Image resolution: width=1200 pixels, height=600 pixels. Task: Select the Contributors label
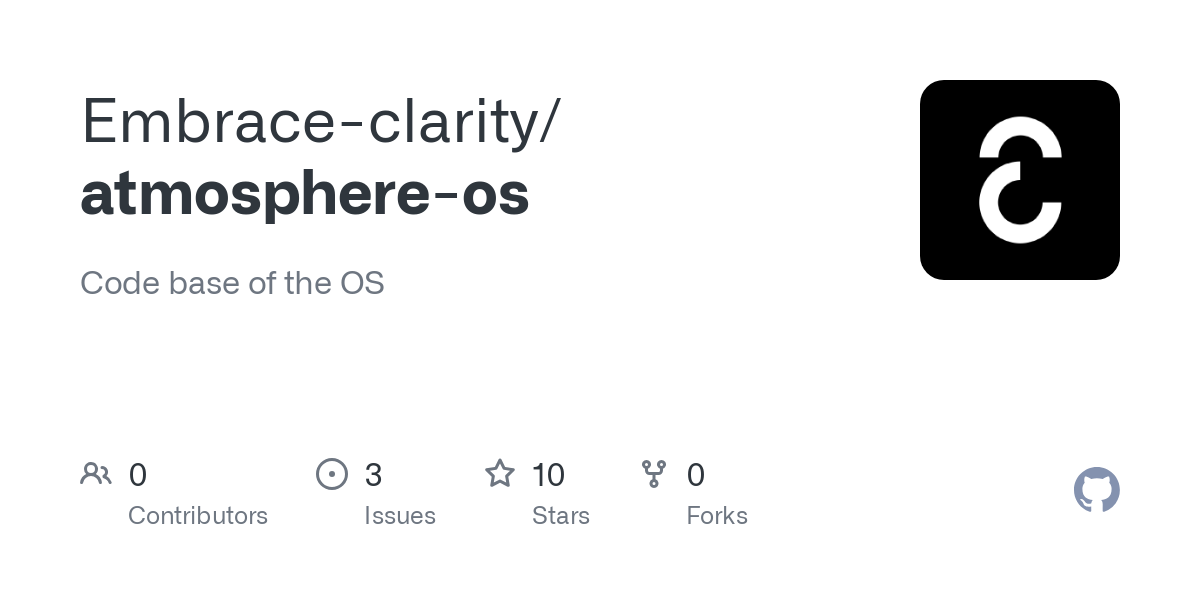(x=198, y=516)
